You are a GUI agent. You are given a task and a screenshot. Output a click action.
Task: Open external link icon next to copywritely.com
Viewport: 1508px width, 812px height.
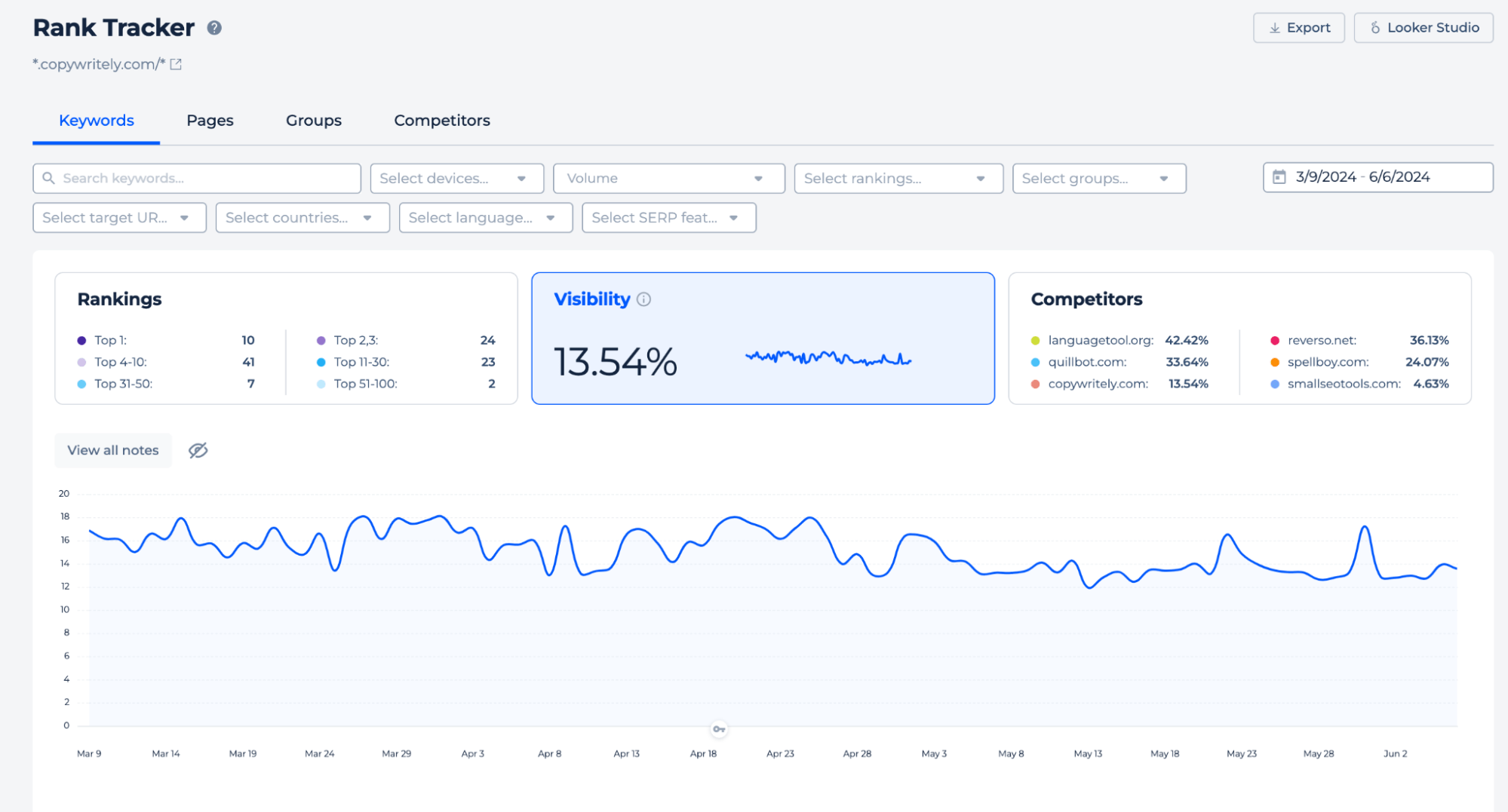176,64
